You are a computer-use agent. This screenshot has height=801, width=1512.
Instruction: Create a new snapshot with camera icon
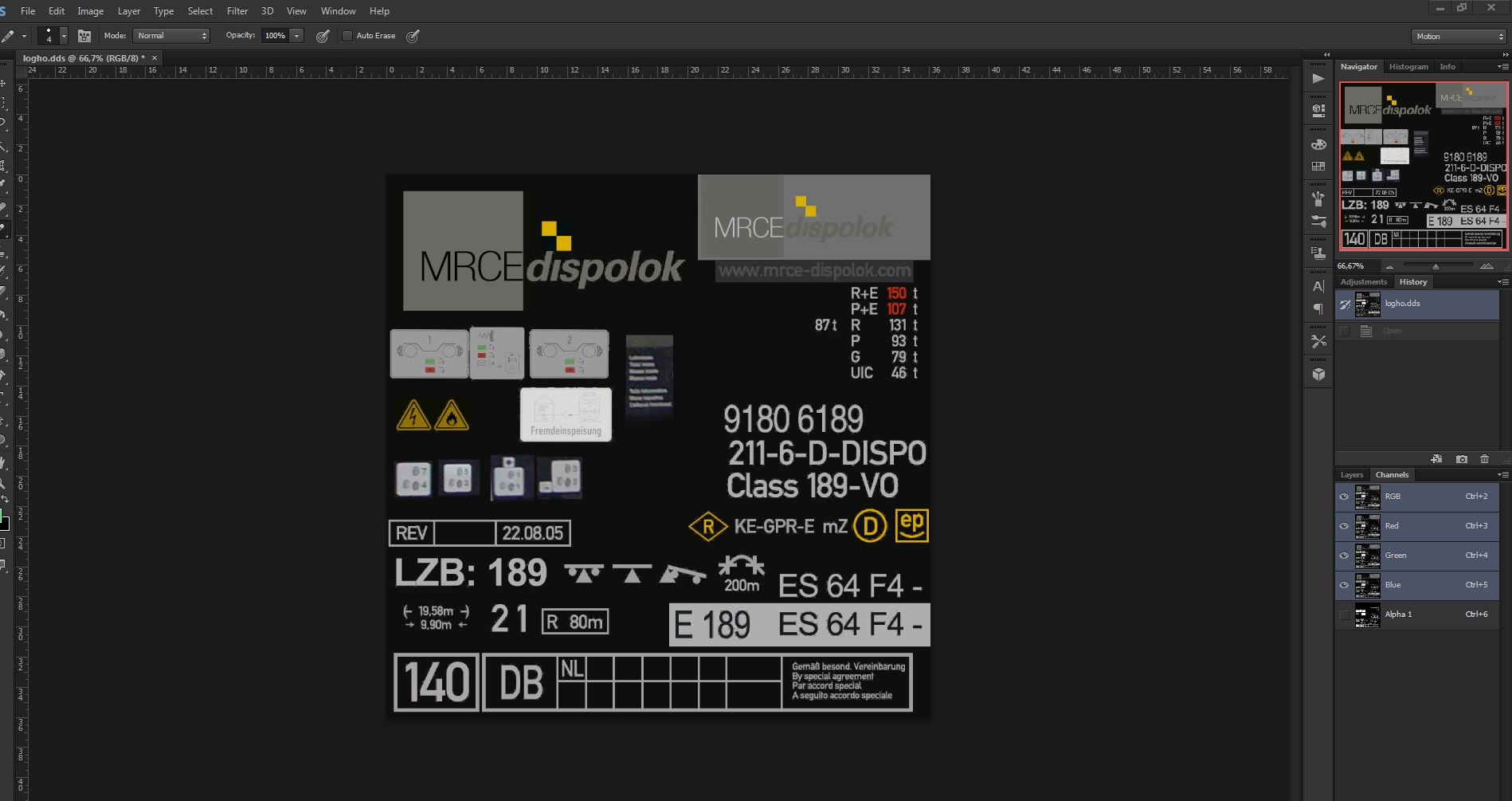[x=1461, y=459]
